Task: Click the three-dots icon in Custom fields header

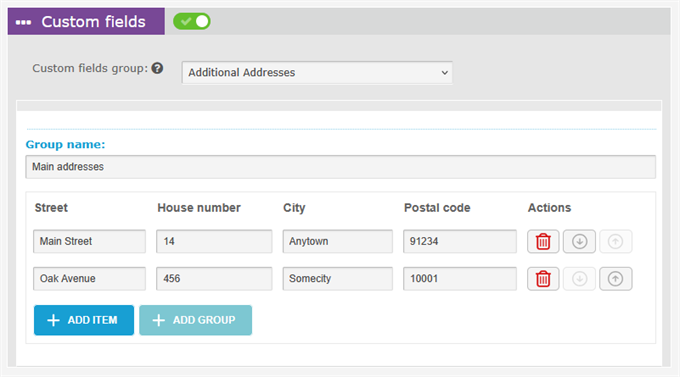Action: click(23, 22)
